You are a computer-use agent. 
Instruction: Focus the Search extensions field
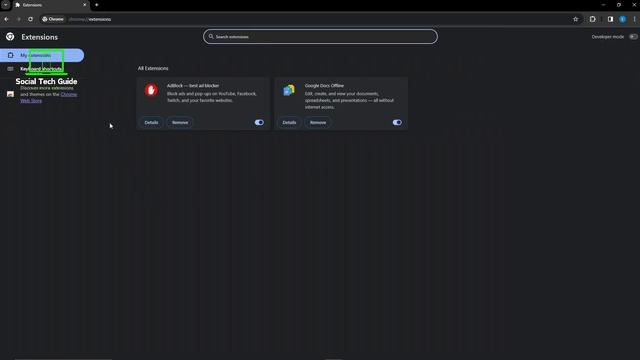tap(320, 37)
